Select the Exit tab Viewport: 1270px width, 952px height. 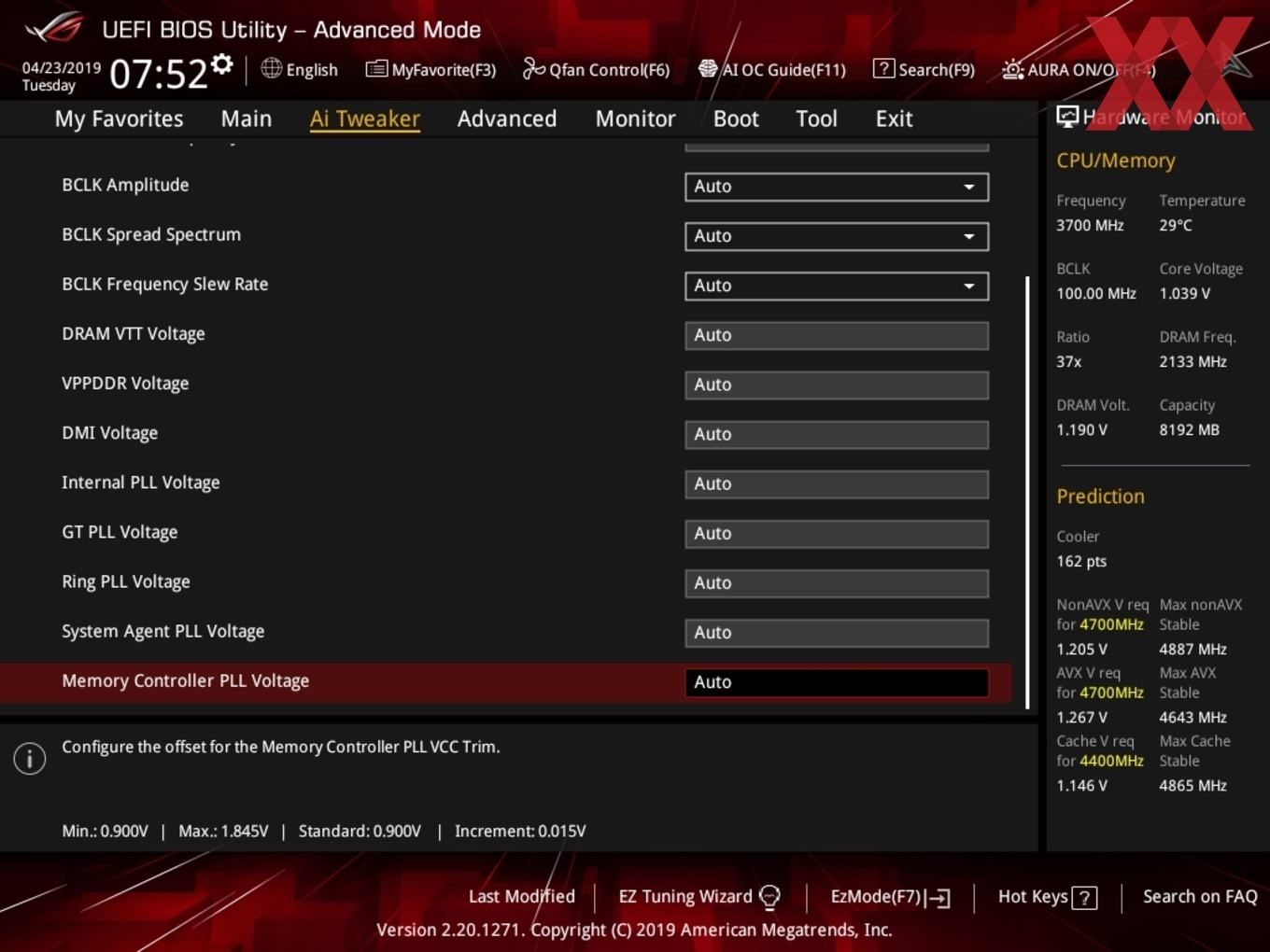(894, 119)
